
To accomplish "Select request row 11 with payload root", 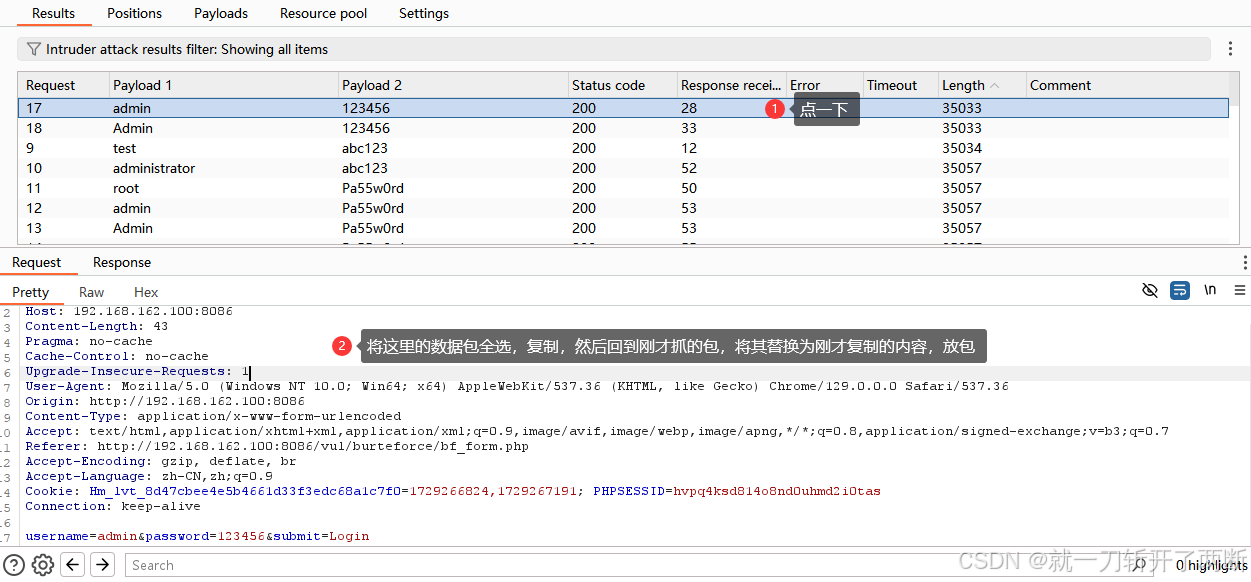I will (x=623, y=188).
